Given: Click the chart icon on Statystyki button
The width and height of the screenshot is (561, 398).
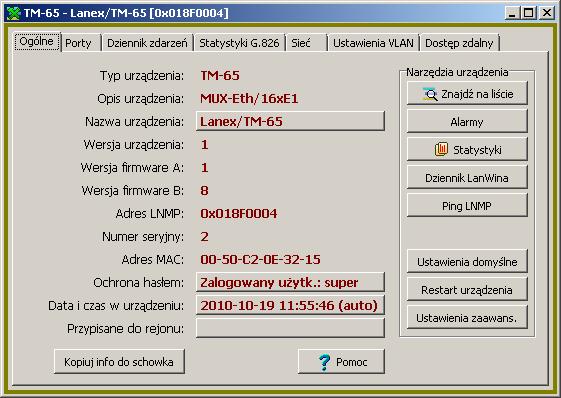Looking at the screenshot, I should click(x=442, y=149).
